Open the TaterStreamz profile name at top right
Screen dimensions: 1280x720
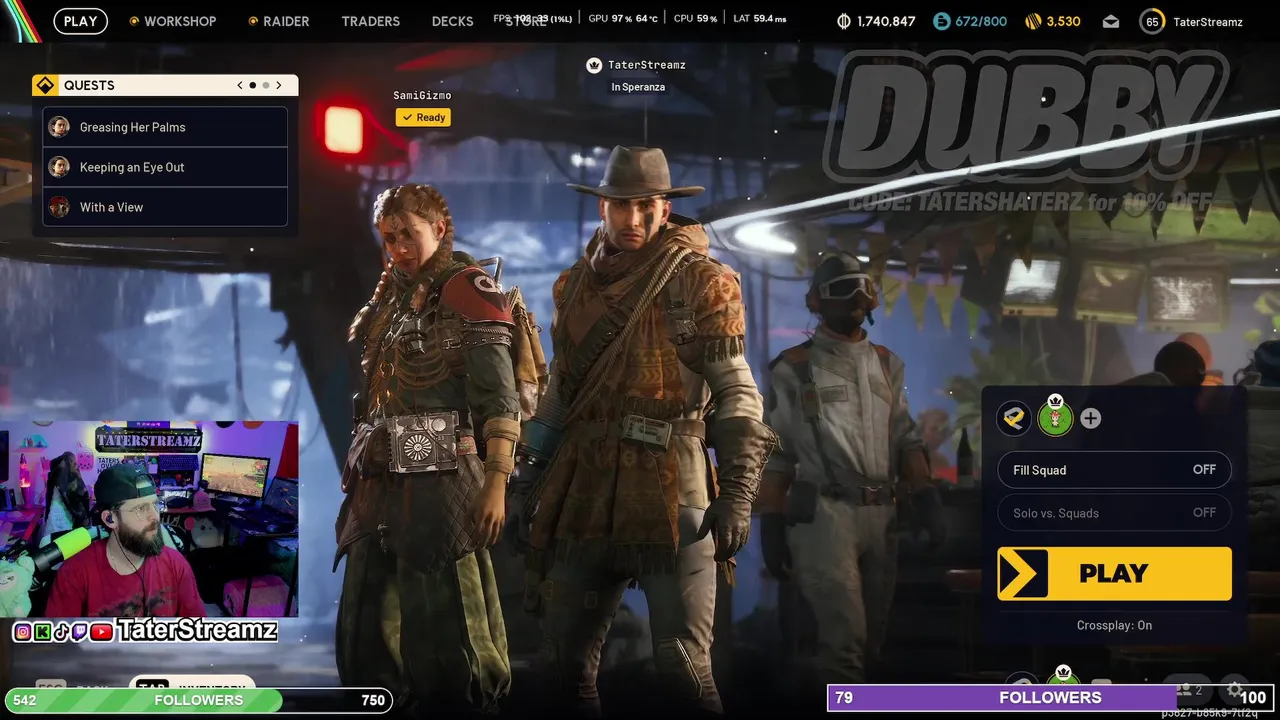click(1208, 21)
